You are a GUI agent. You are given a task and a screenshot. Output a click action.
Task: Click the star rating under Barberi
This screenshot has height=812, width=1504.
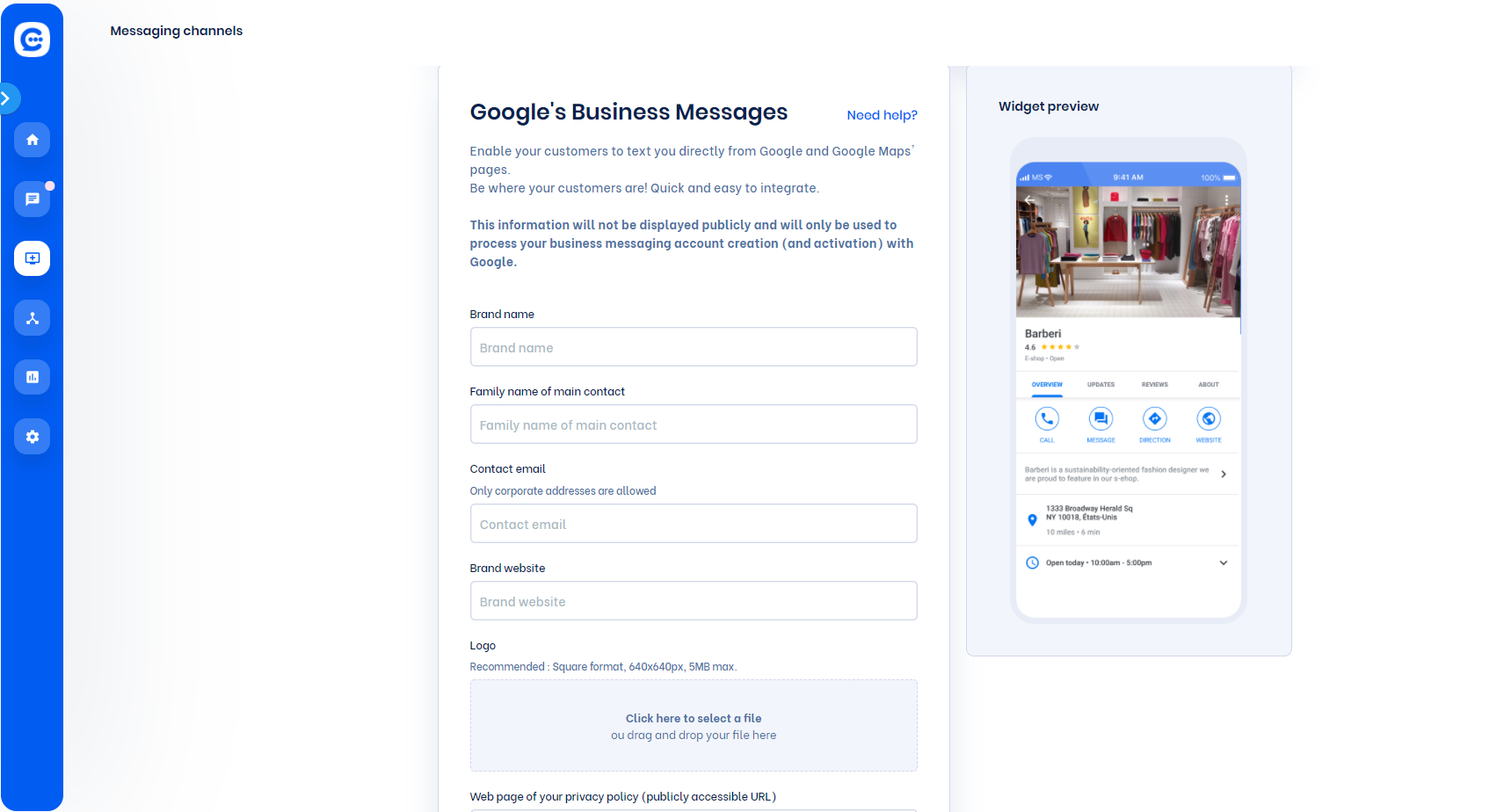[1060, 347]
